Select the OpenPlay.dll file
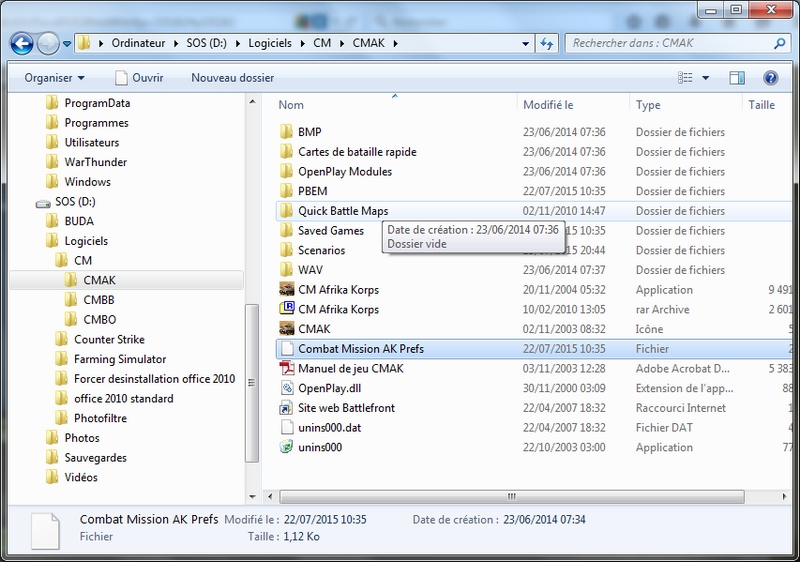The width and height of the screenshot is (800, 562). (330, 389)
